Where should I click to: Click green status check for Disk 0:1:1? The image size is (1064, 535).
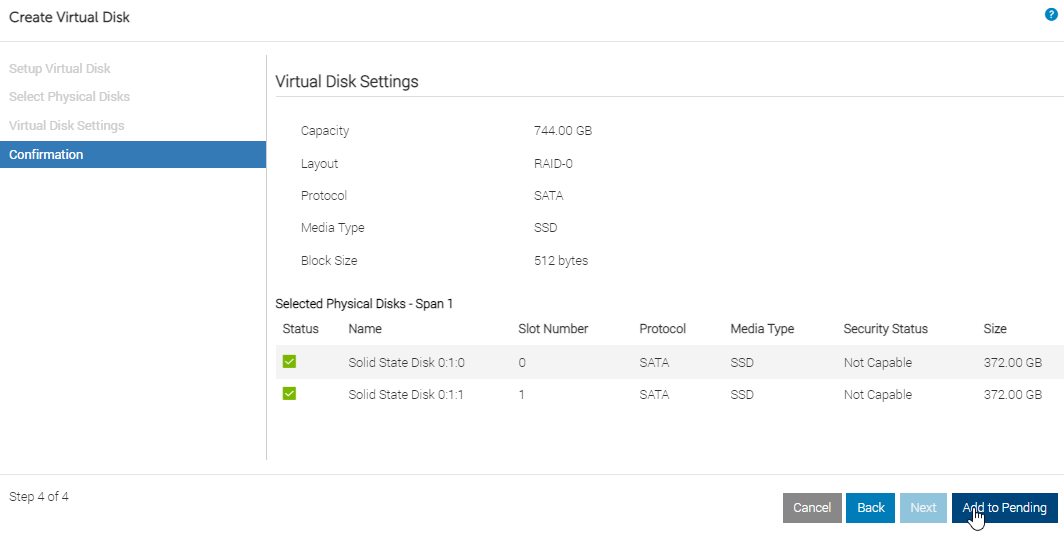pyautogui.click(x=290, y=394)
